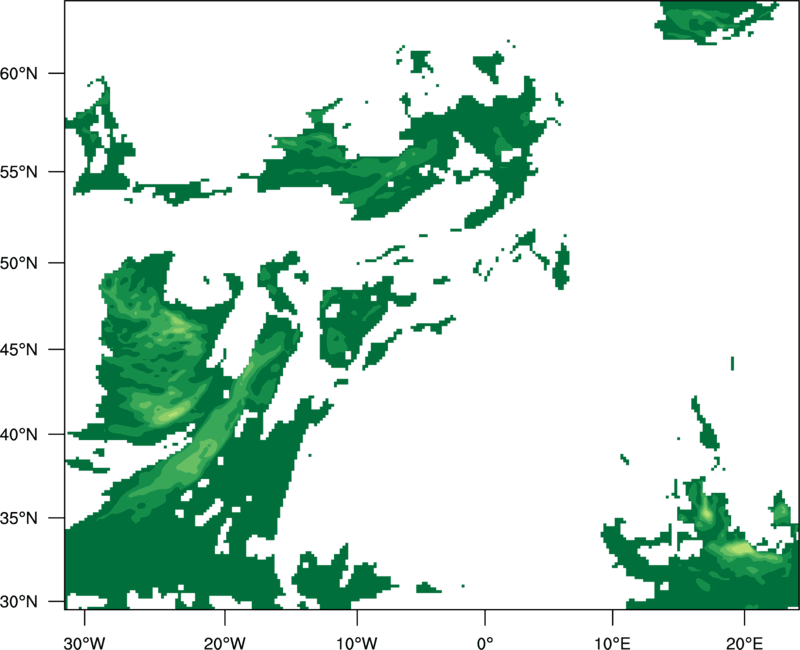Viewport: 800px width, 650px height.
Task: Click the 0° longitude label
Action: tap(485, 643)
